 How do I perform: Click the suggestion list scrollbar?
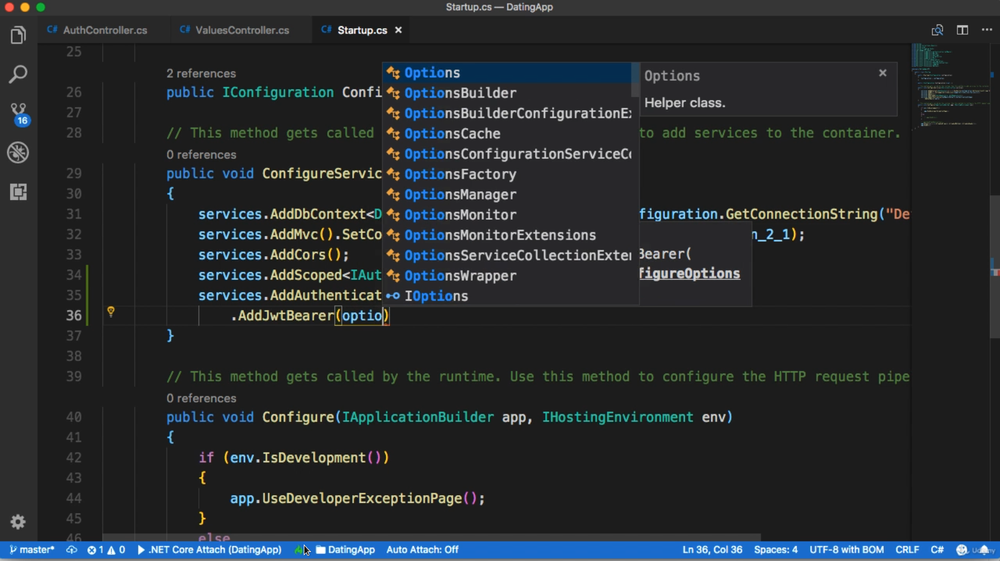(x=635, y=80)
